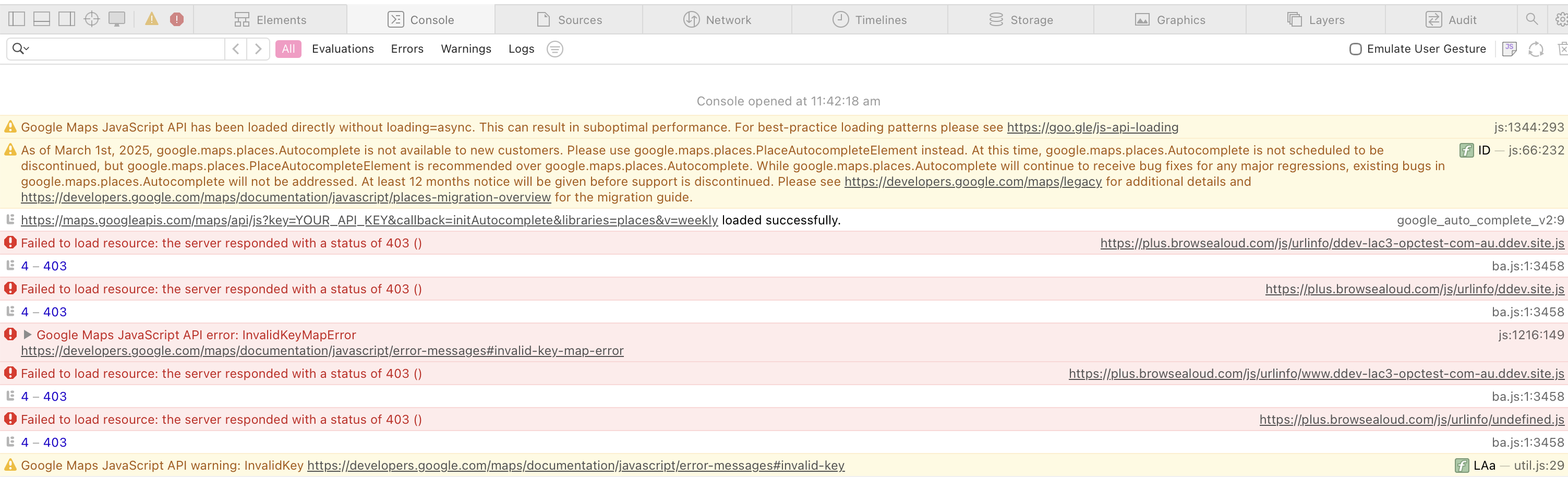Click the red error count icon in toolbar
This screenshot has width=1568, height=477.
click(x=176, y=19)
